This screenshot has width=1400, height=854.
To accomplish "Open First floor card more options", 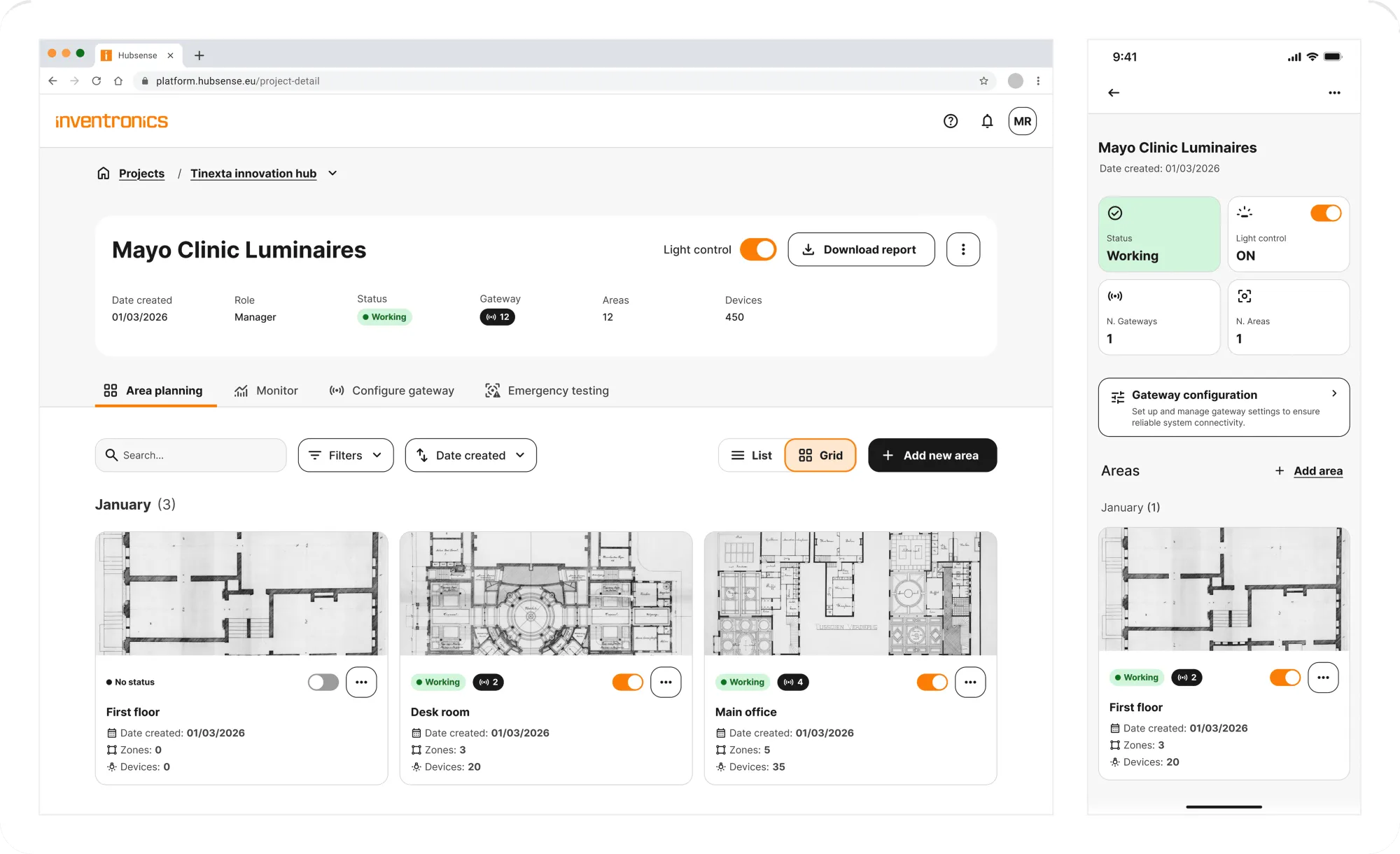I will click(361, 682).
